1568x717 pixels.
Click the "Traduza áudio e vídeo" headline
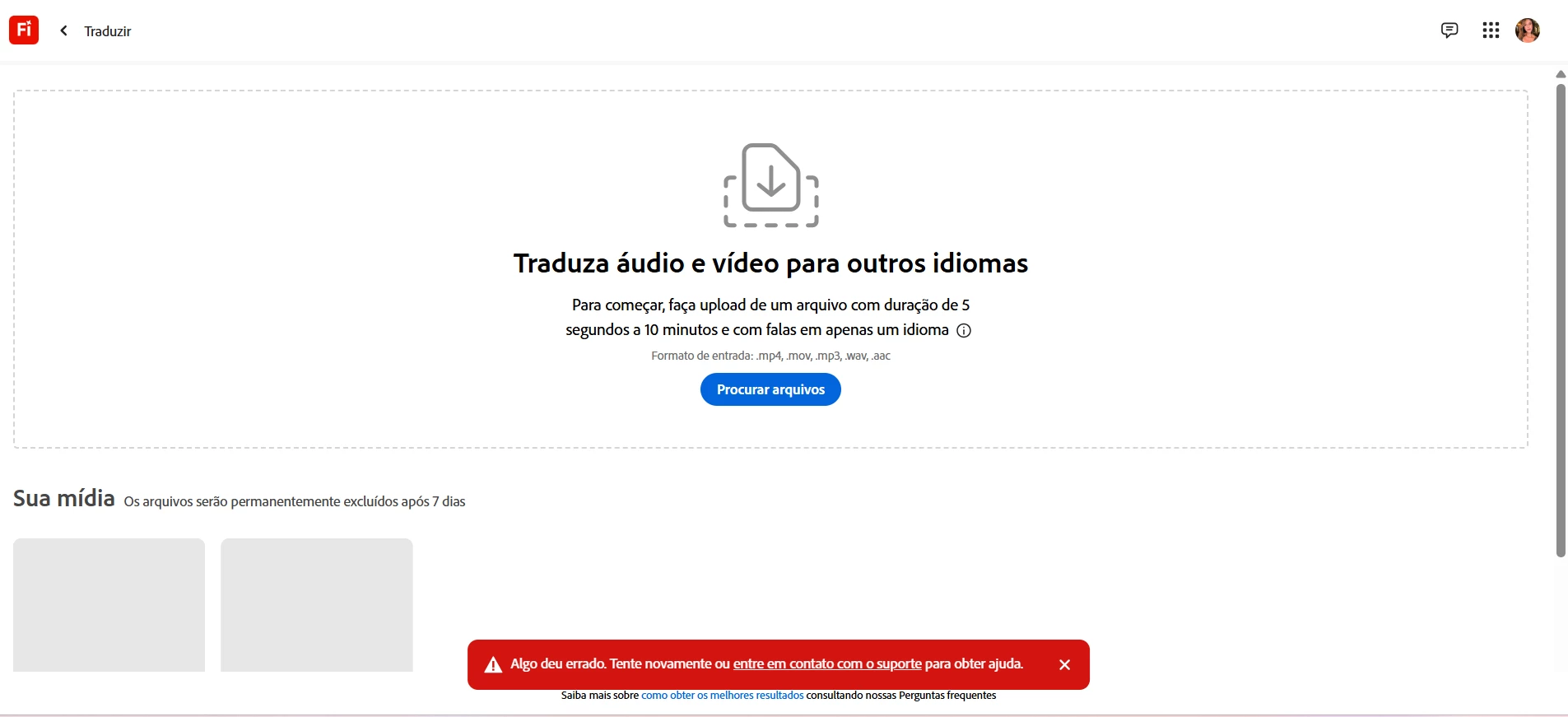pos(770,263)
